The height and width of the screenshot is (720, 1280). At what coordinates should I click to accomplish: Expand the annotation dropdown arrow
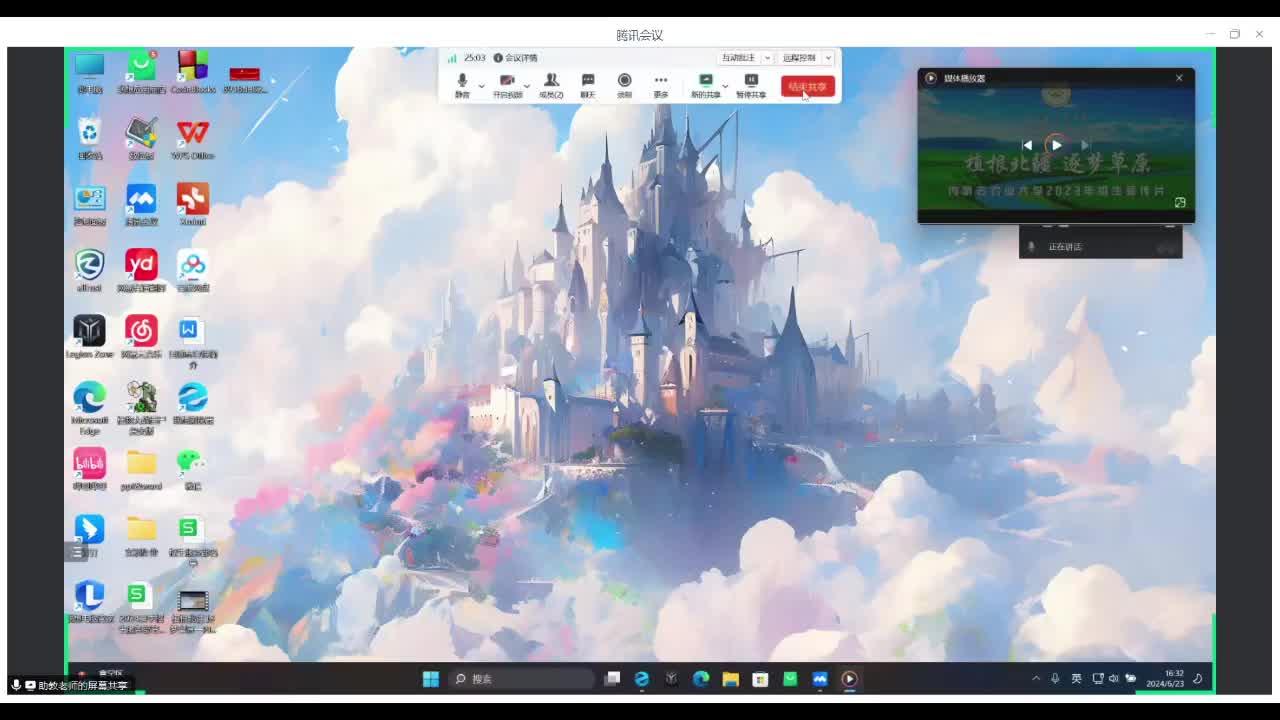(768, 58)
